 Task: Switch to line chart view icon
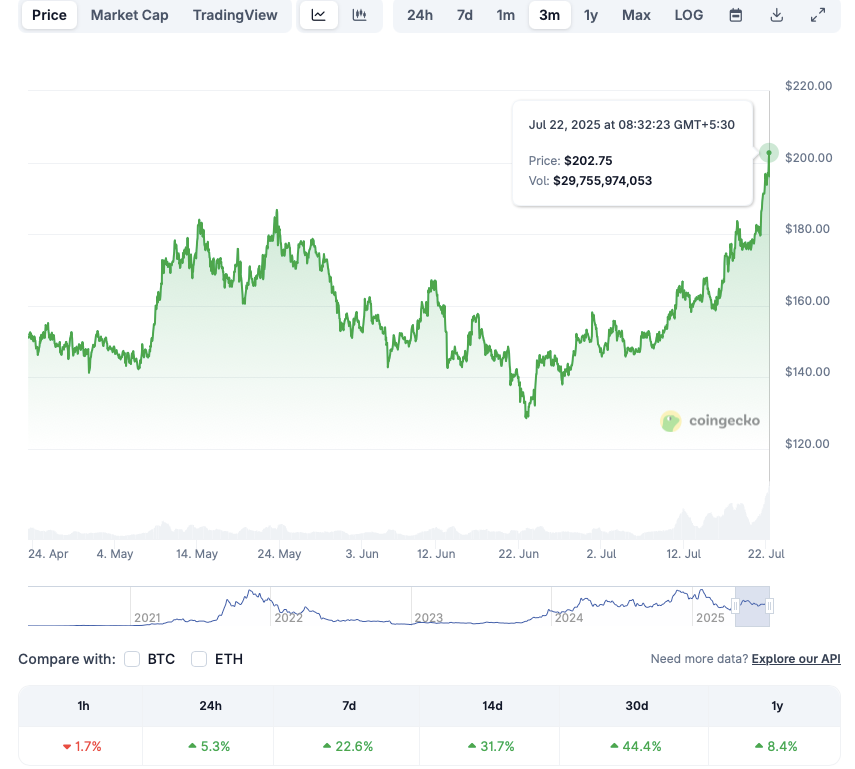point(318,15)
